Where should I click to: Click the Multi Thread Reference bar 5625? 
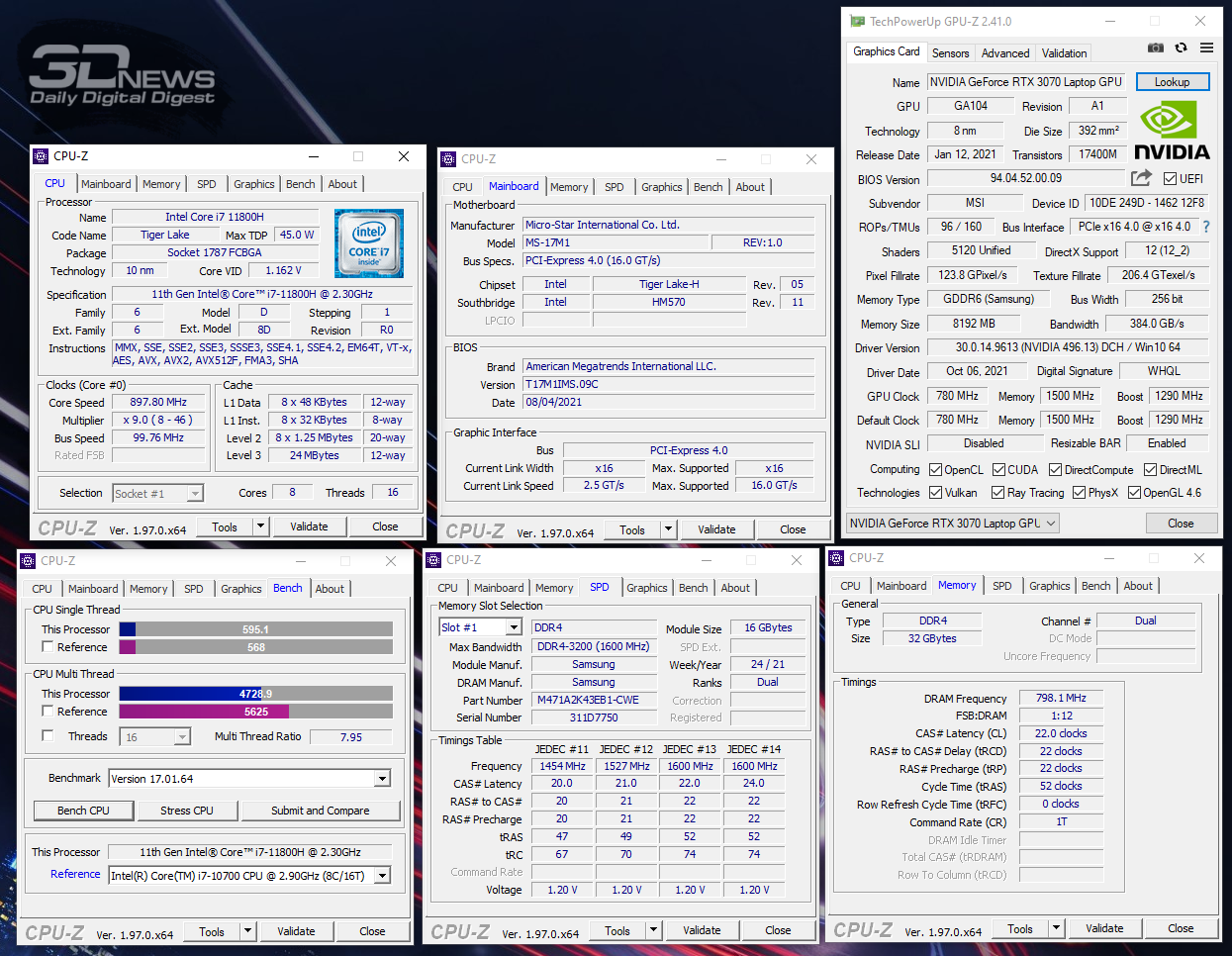[x=255, y=712]
